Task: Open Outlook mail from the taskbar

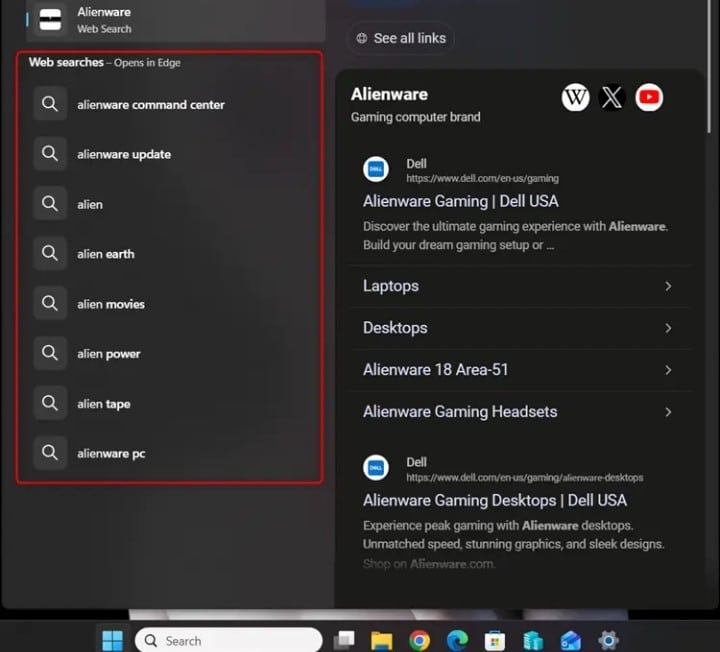Action: coord(571,640)
